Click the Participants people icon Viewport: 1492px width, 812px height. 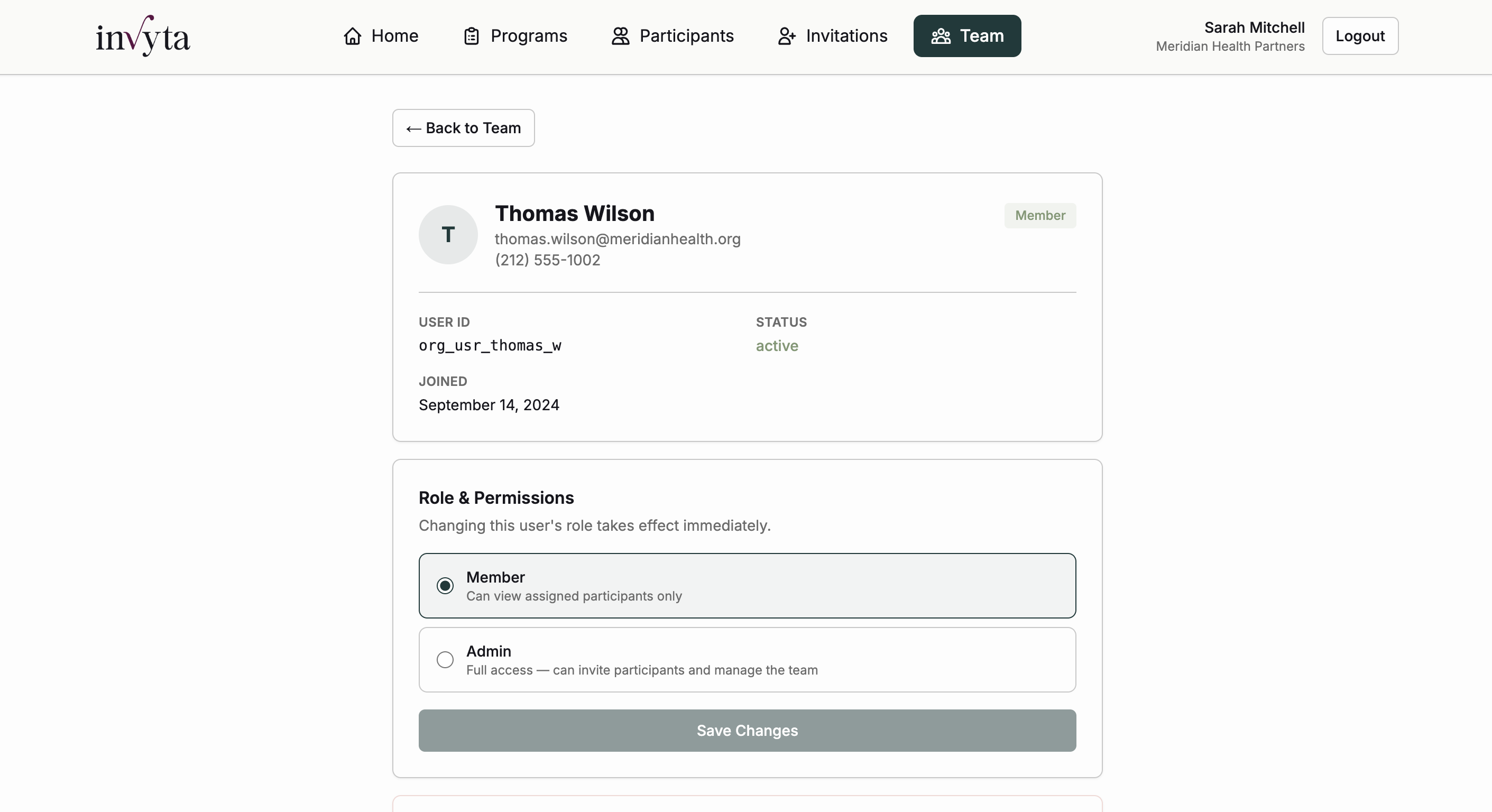click(x=620, y=36)
